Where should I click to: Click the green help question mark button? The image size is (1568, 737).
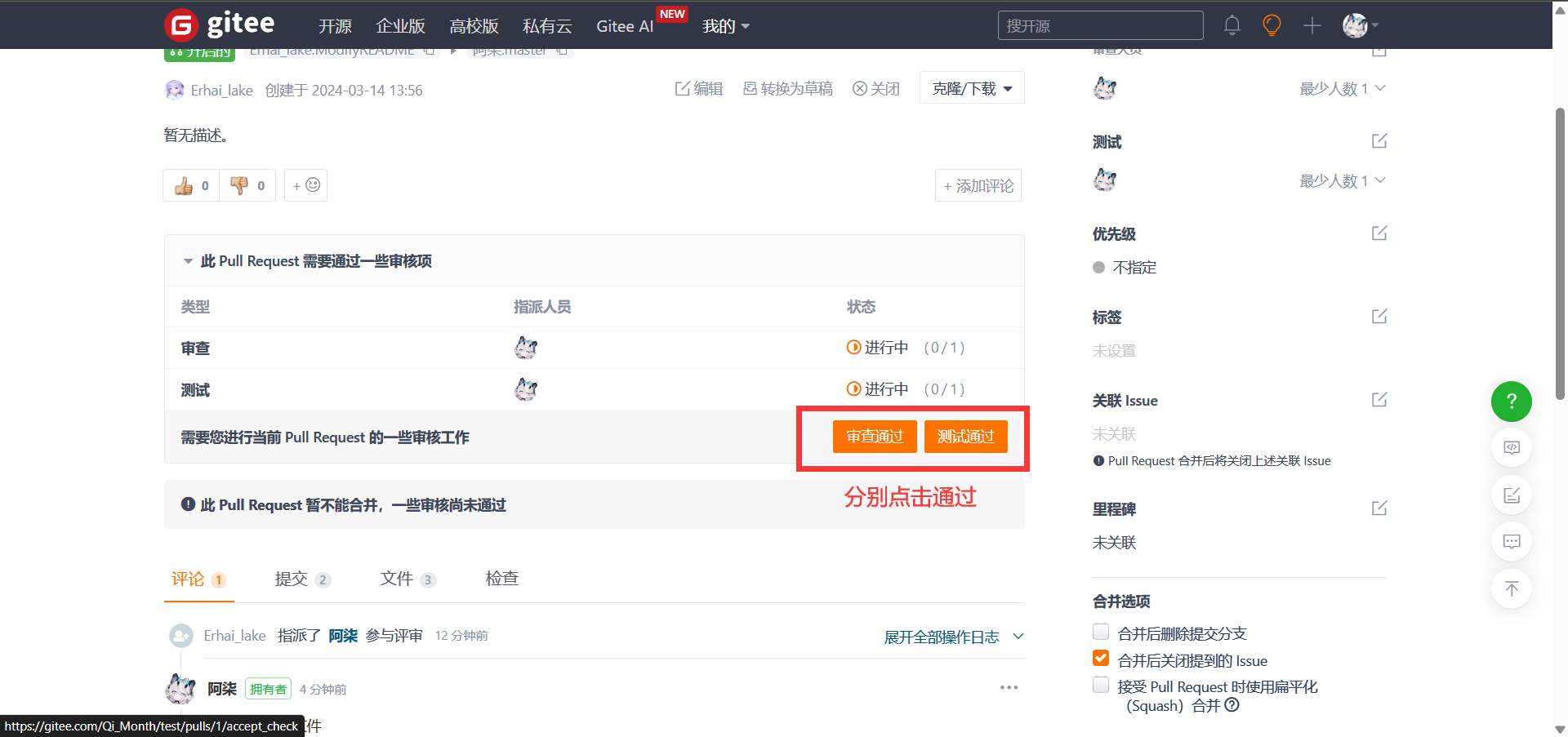(x=1511, y=402)
